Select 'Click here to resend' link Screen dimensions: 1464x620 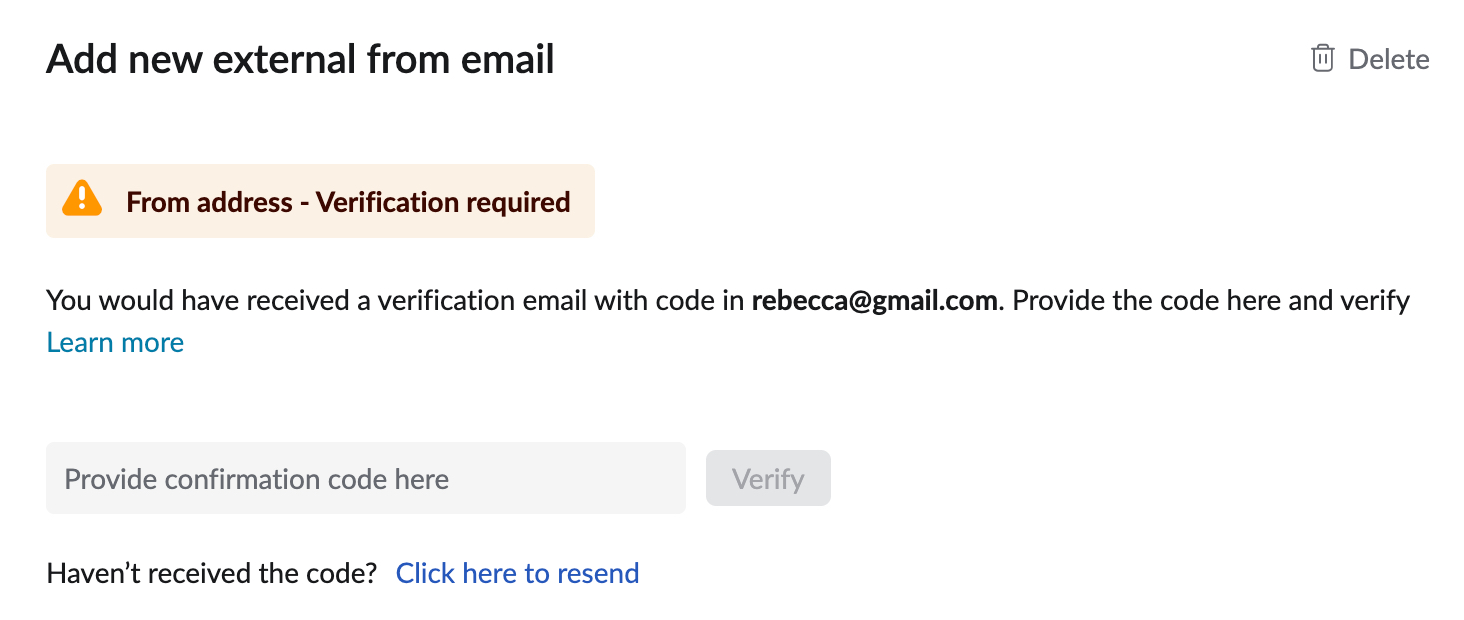517,573
